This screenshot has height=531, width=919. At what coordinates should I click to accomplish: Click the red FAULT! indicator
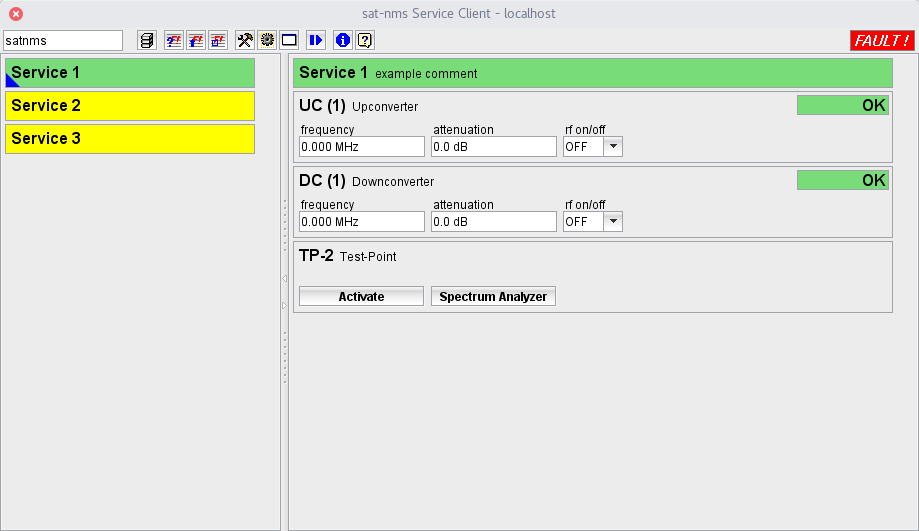(881, 40)
